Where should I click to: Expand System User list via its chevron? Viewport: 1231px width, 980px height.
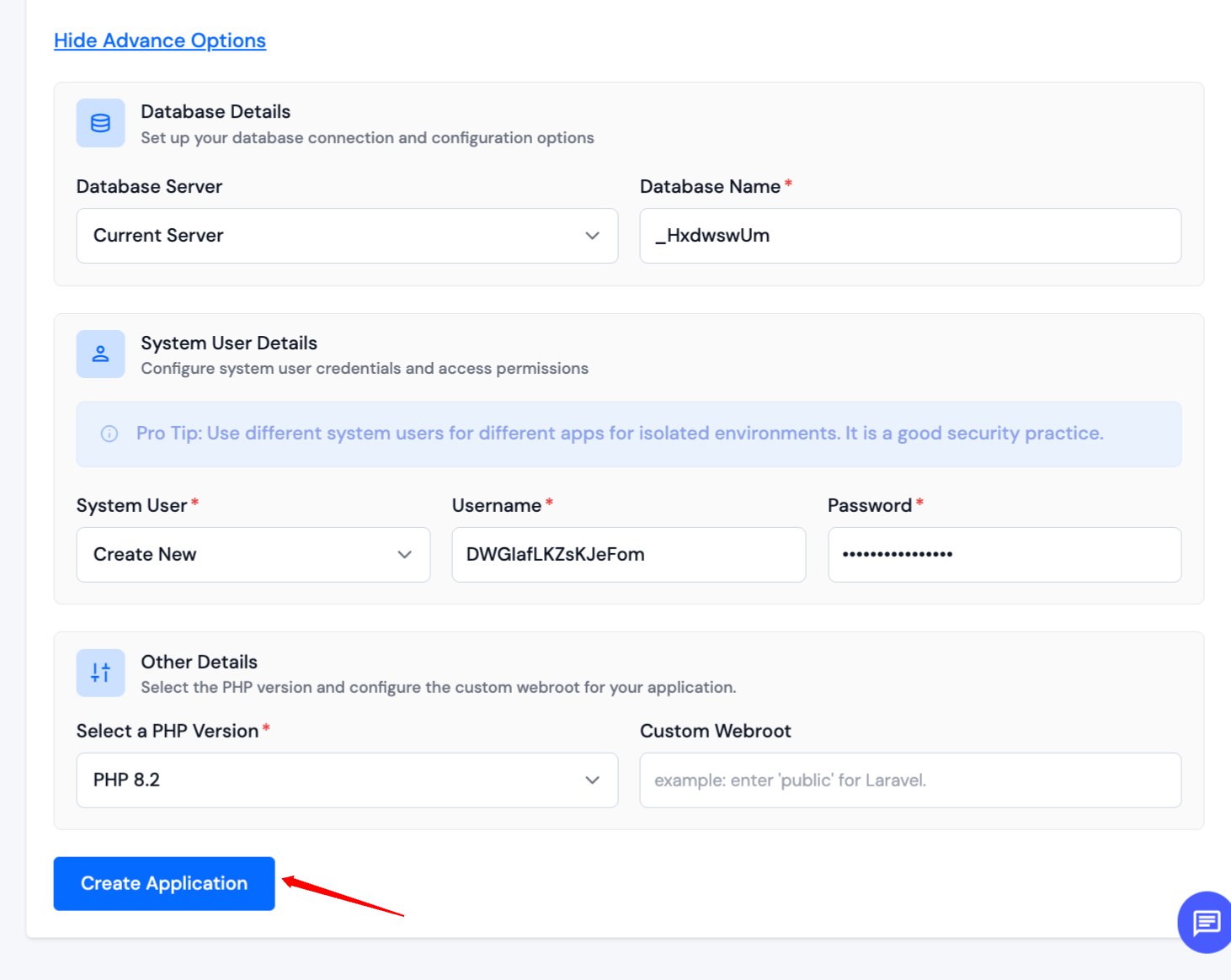[405, 555]
